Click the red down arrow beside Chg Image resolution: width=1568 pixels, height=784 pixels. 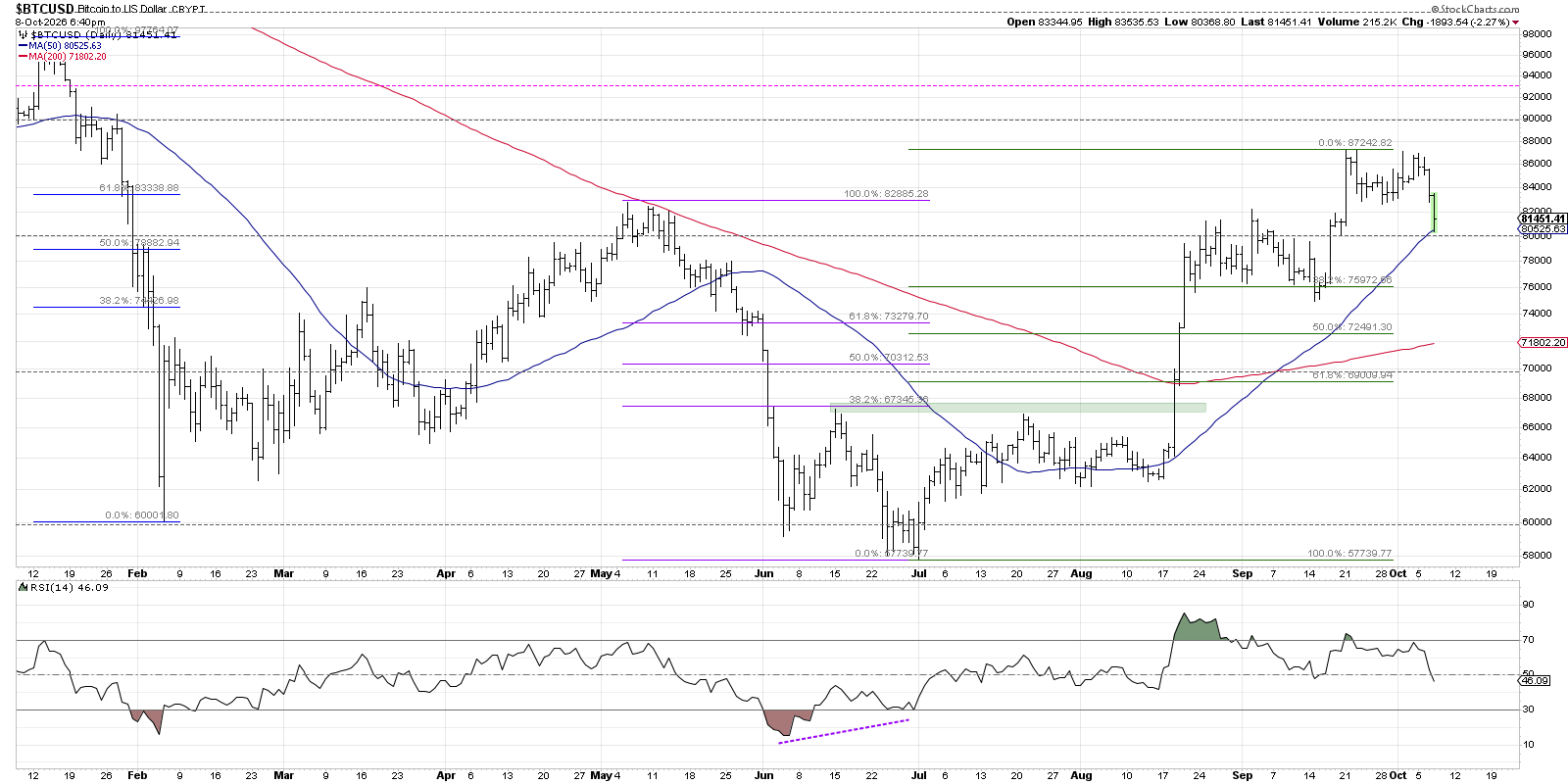1515,23
